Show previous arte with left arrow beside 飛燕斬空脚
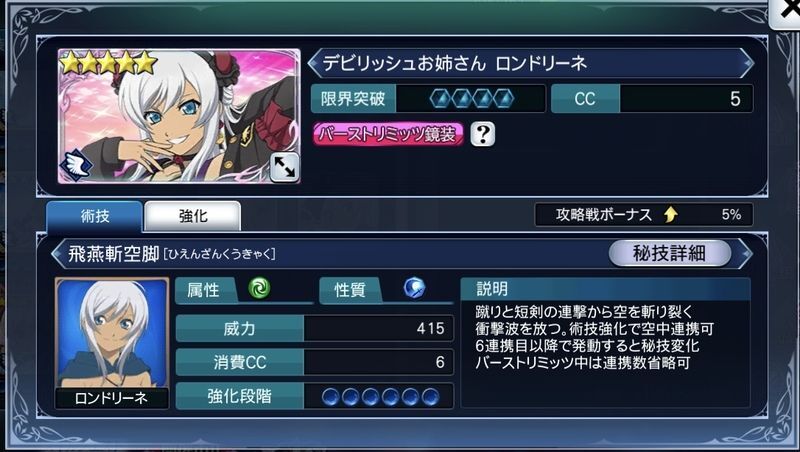800x452 pixels. pos(58,254)
